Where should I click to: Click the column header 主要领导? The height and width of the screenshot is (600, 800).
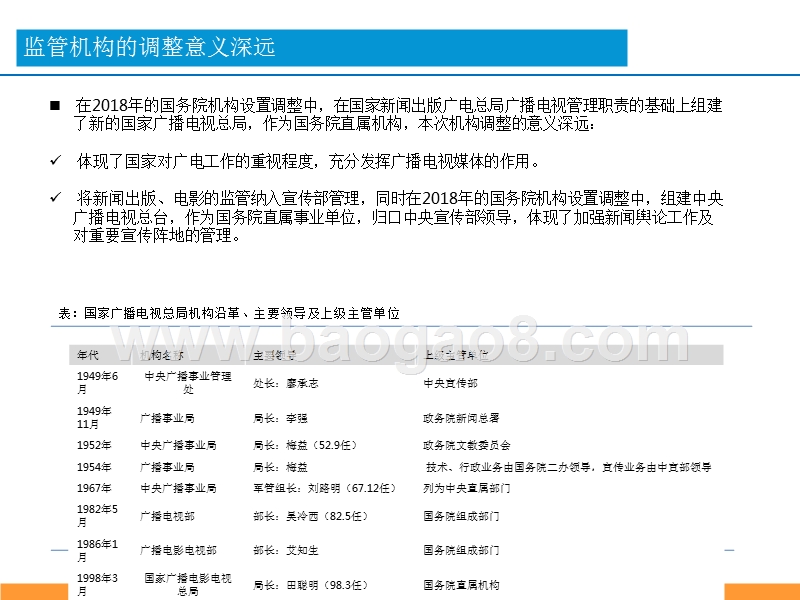274,355
